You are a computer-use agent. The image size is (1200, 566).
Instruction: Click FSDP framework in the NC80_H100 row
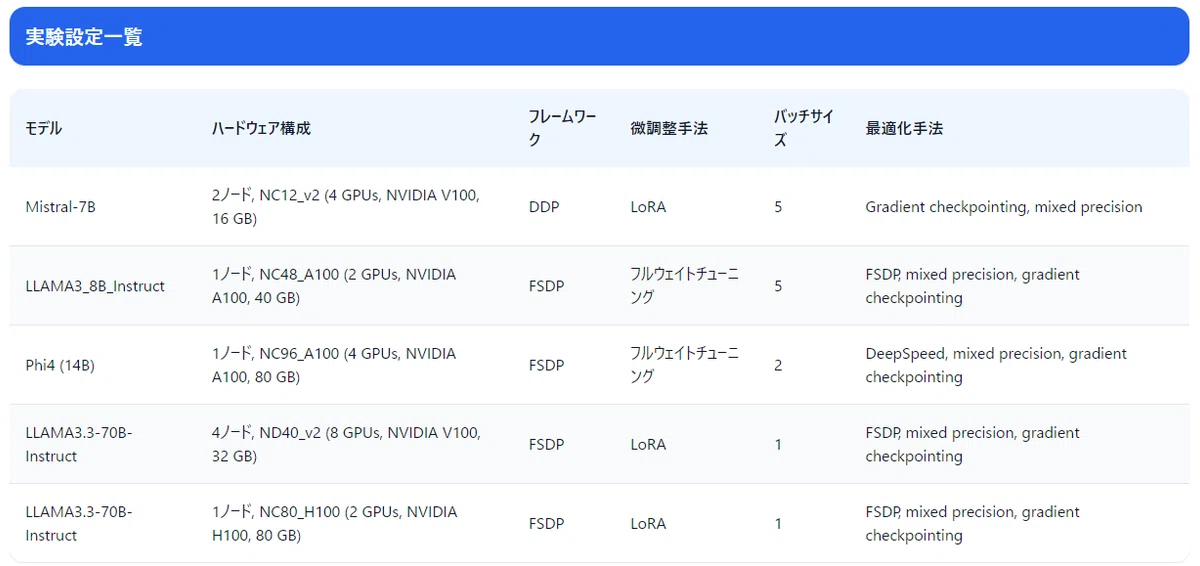[546, 523]
